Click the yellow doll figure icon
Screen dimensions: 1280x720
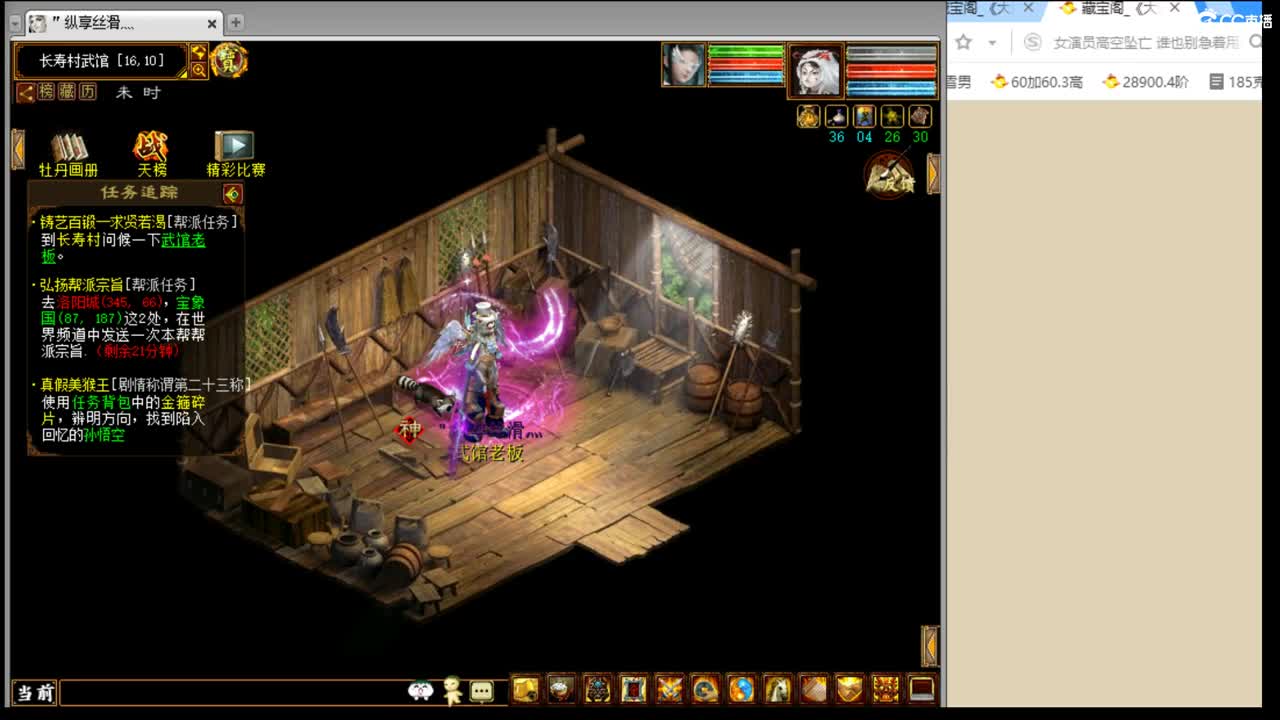tap(452, 690)
